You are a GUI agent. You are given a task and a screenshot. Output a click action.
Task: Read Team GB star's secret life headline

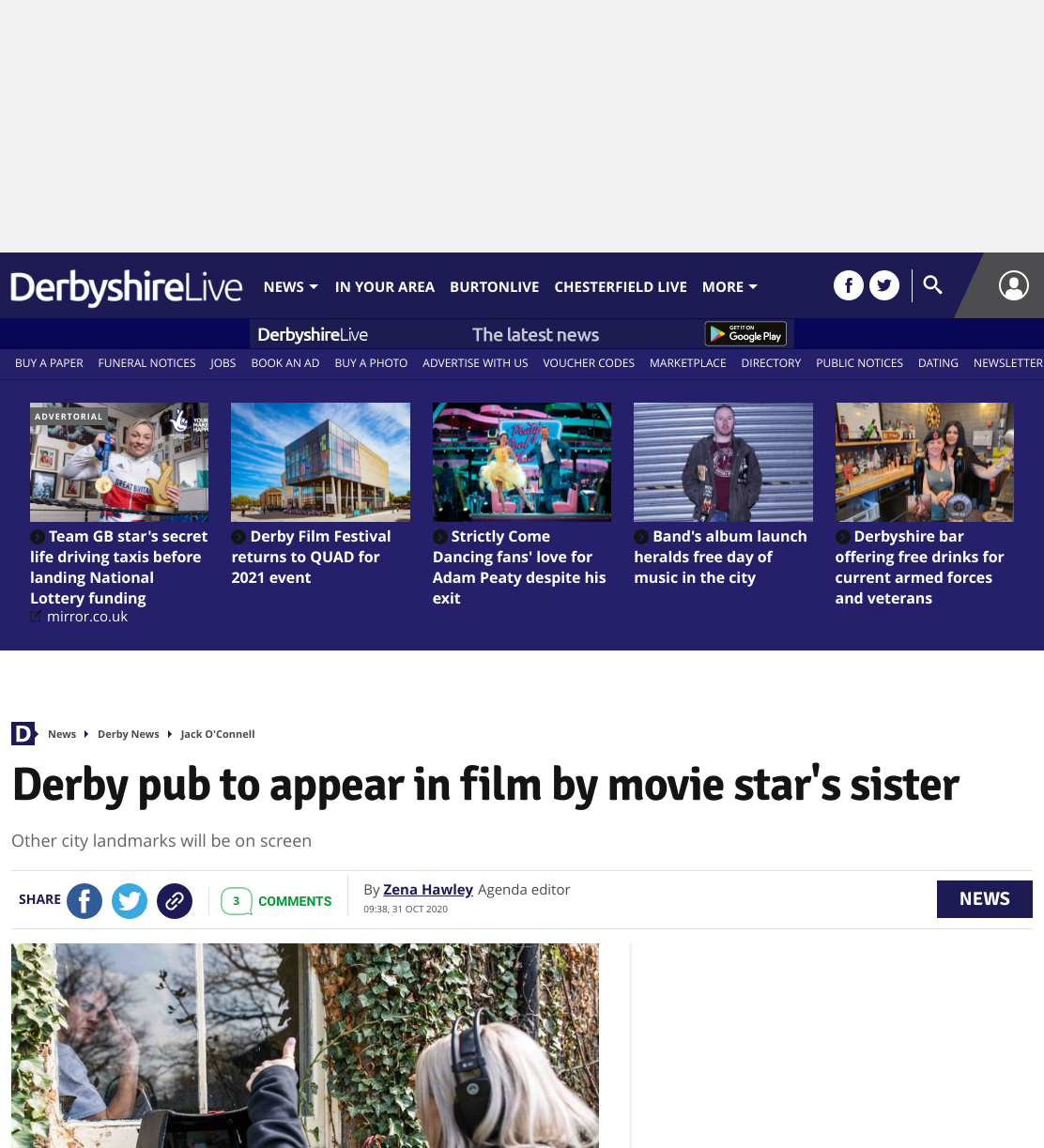(119, 567)
